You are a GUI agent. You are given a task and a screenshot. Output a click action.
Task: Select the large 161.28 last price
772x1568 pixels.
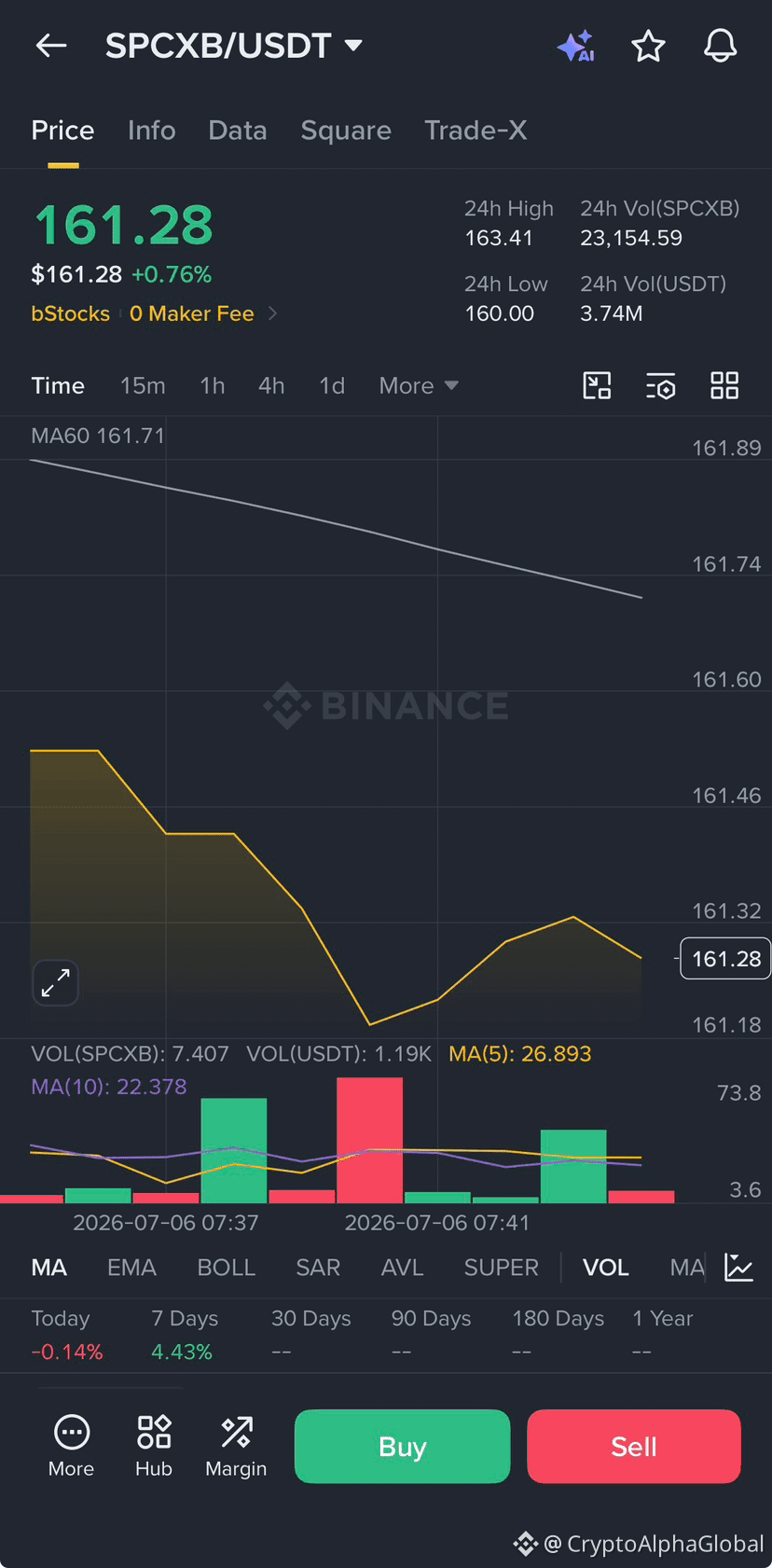(123, 225)
